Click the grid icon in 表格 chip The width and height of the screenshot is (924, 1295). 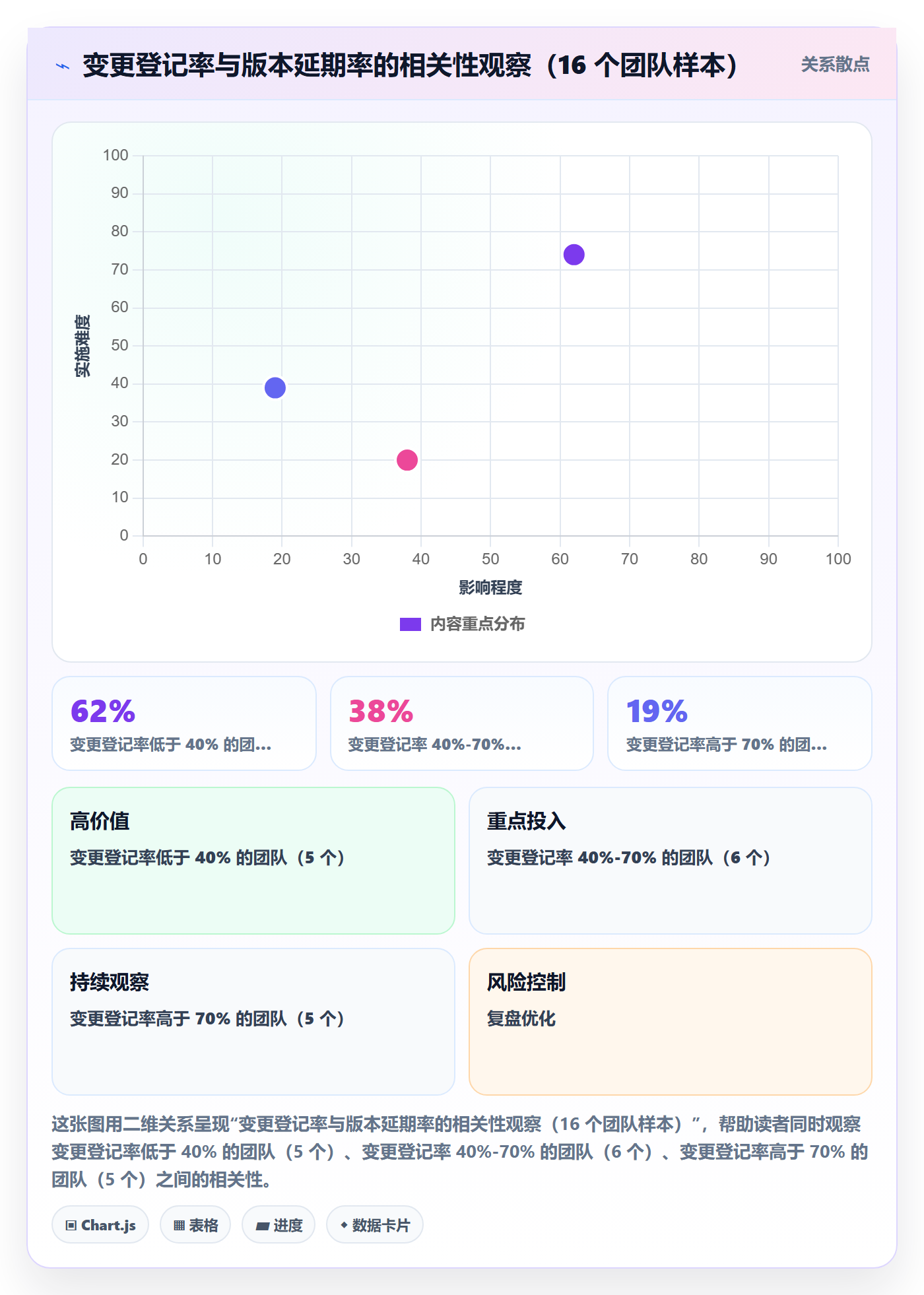(180, 1226)
